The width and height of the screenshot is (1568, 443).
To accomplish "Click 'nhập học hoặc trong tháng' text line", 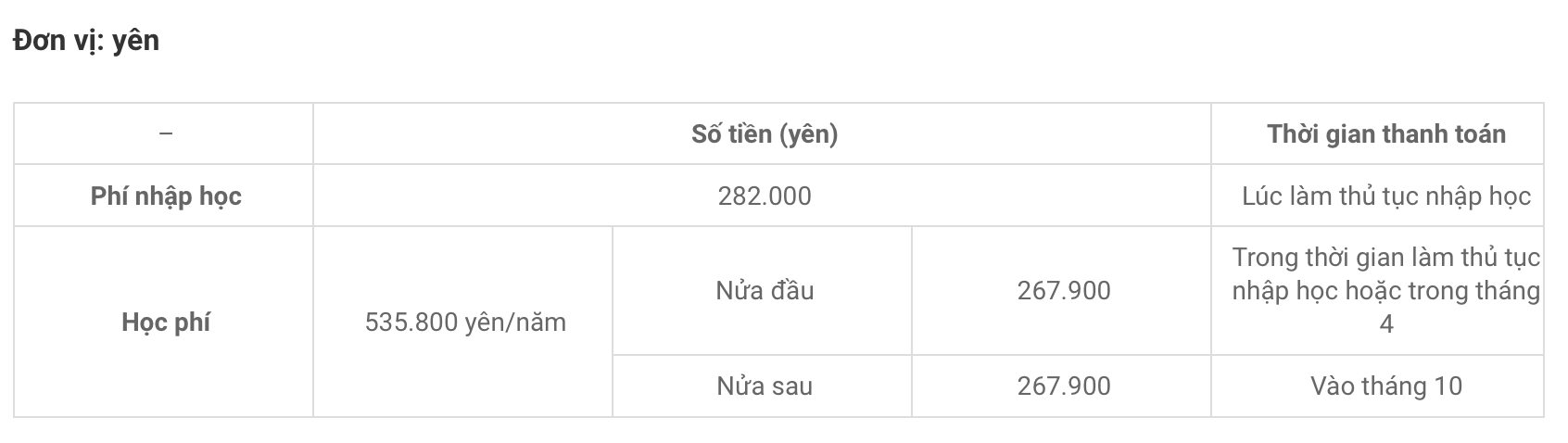I will [1386, 291].
